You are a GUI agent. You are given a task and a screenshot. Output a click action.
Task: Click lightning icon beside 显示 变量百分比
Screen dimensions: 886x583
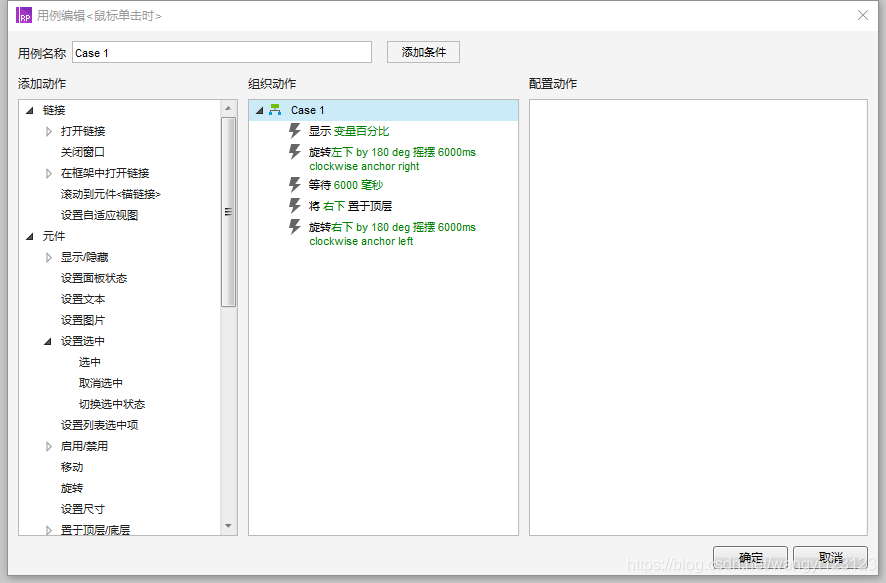point(294,131)
